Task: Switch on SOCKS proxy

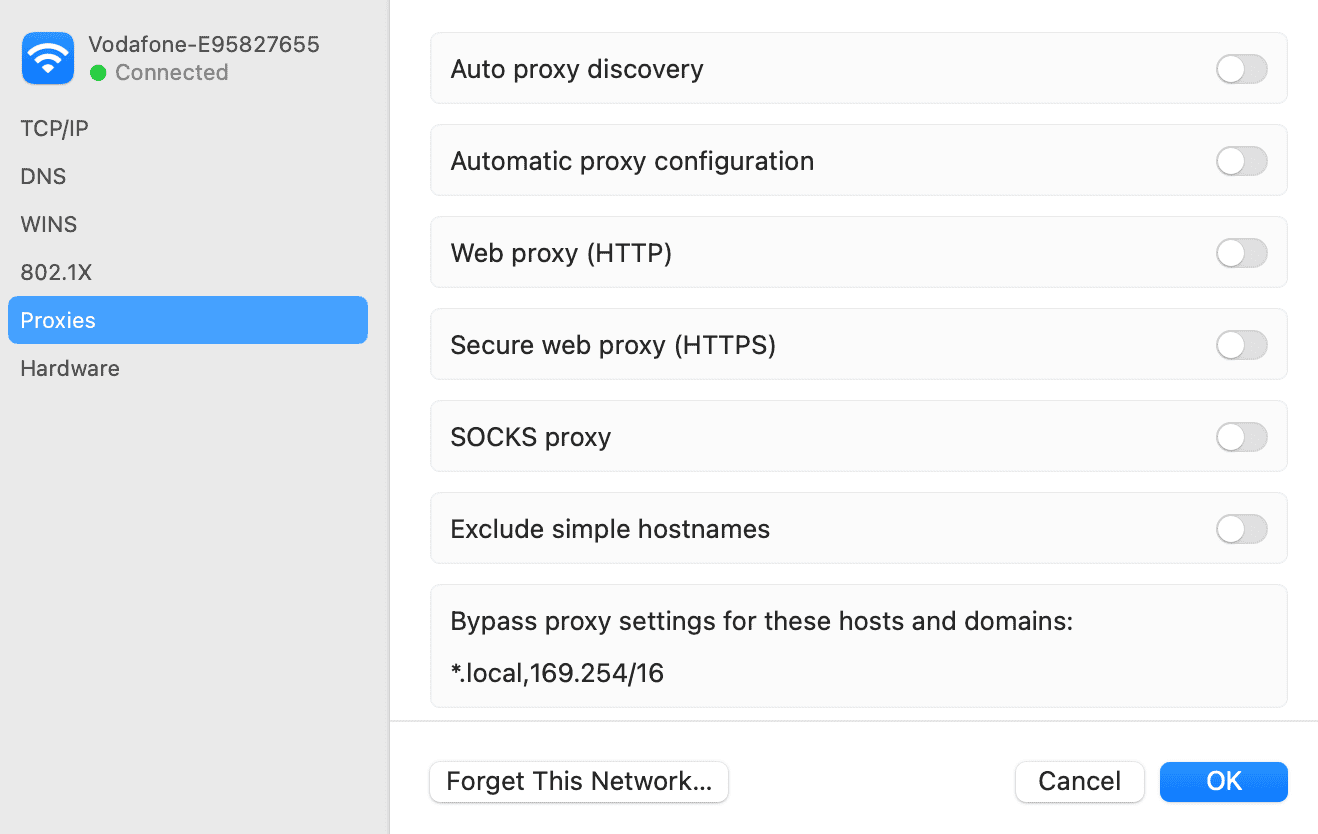Action: pyautogui.click(x=1241, y=437)
